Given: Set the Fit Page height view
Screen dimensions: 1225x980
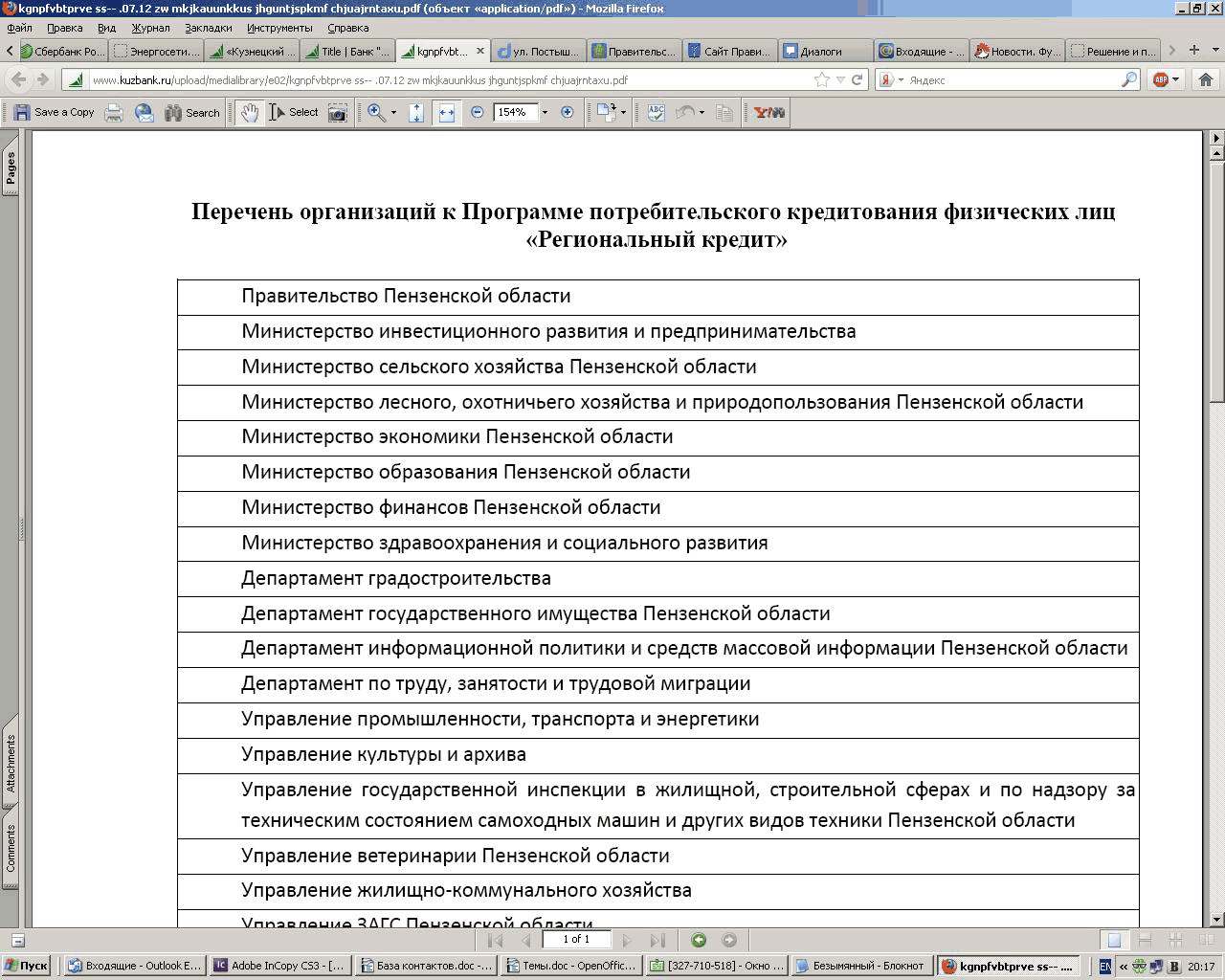Looking at the screenshot, I should pos(416,112).
